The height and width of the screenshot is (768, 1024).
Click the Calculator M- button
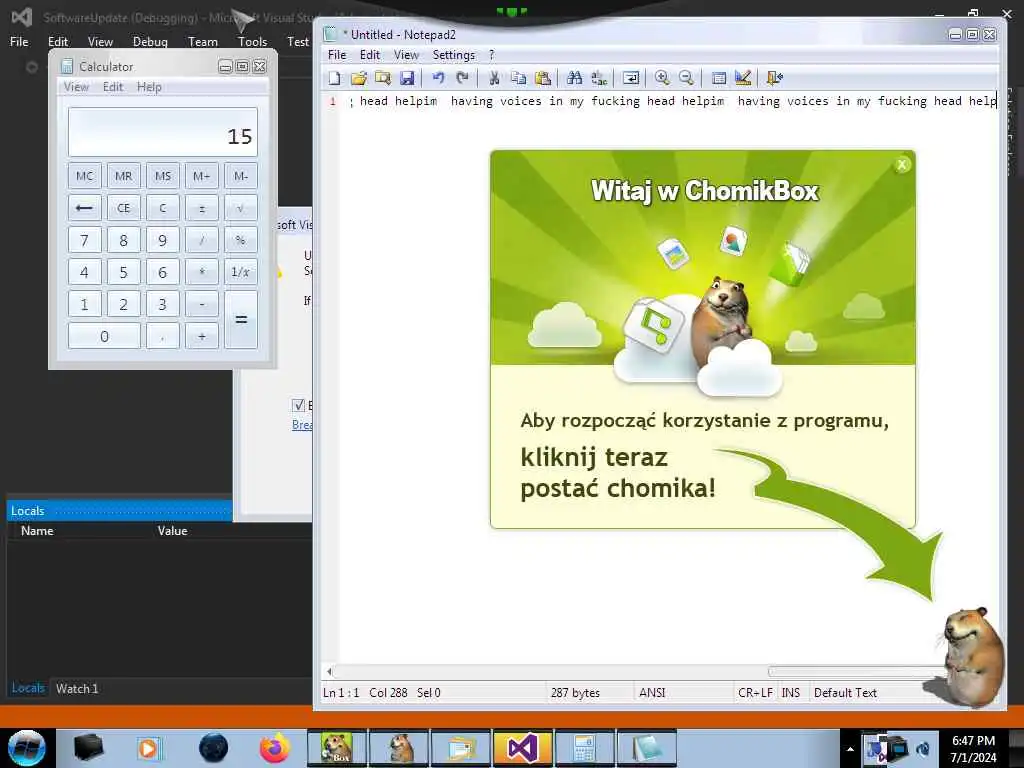(x=241, y=176)
